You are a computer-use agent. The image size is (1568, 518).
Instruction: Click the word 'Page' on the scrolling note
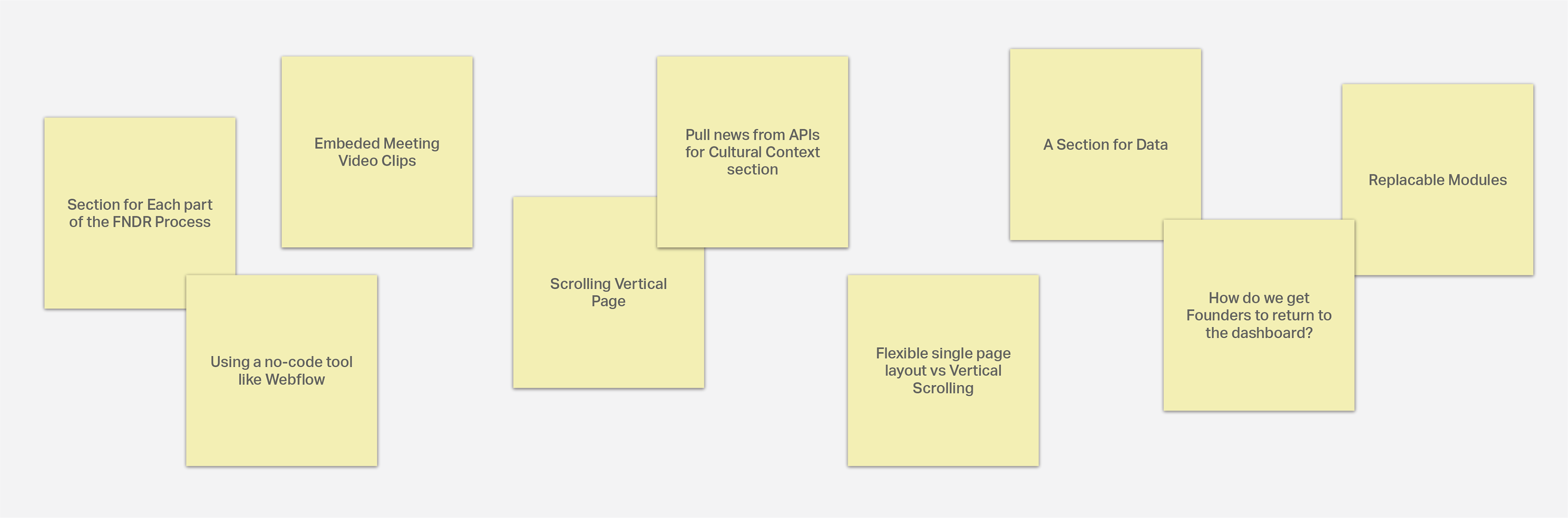608,301
